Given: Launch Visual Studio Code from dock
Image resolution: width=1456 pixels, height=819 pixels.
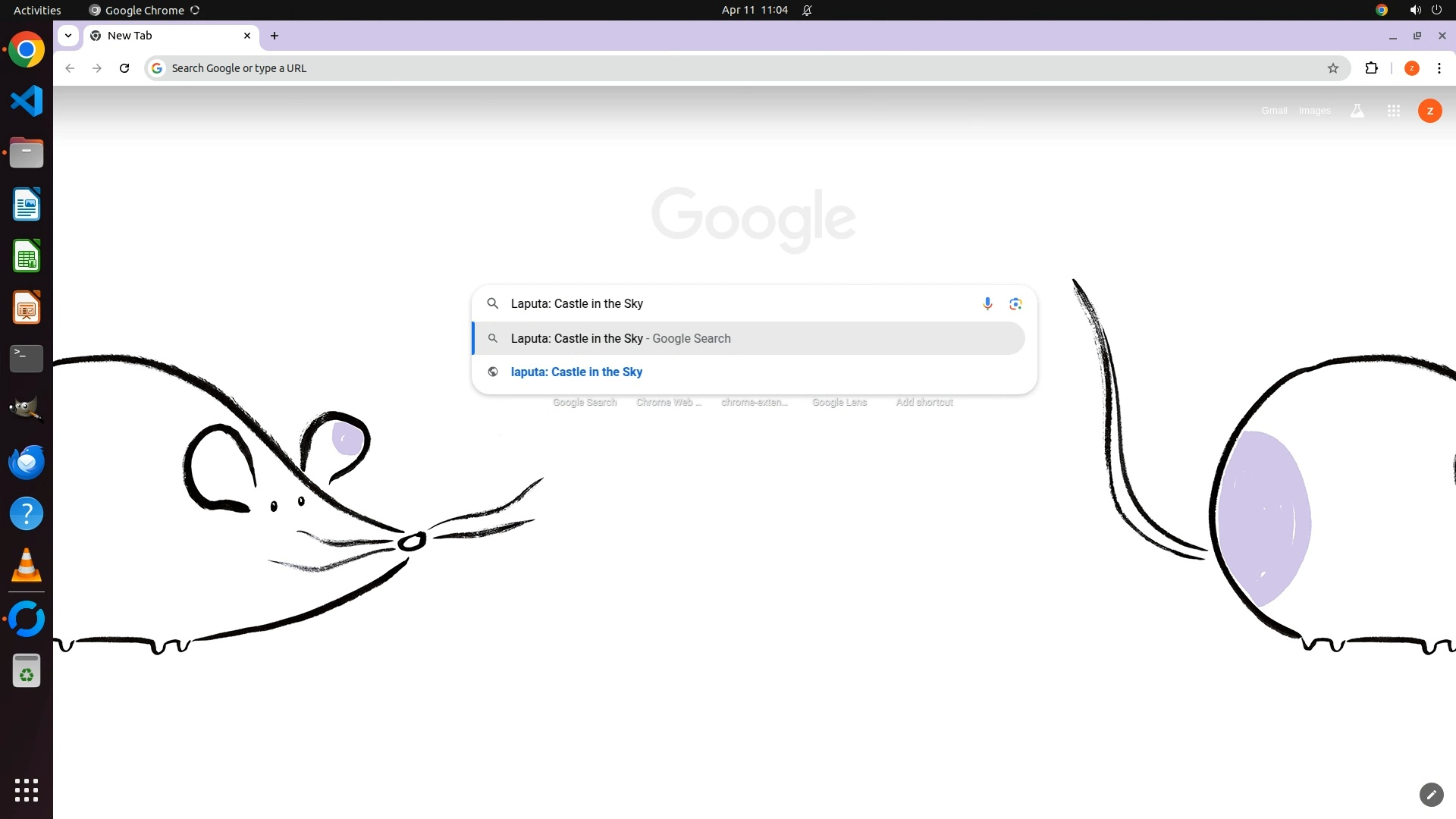Looking at the screenshot, I should click(27, 101).
